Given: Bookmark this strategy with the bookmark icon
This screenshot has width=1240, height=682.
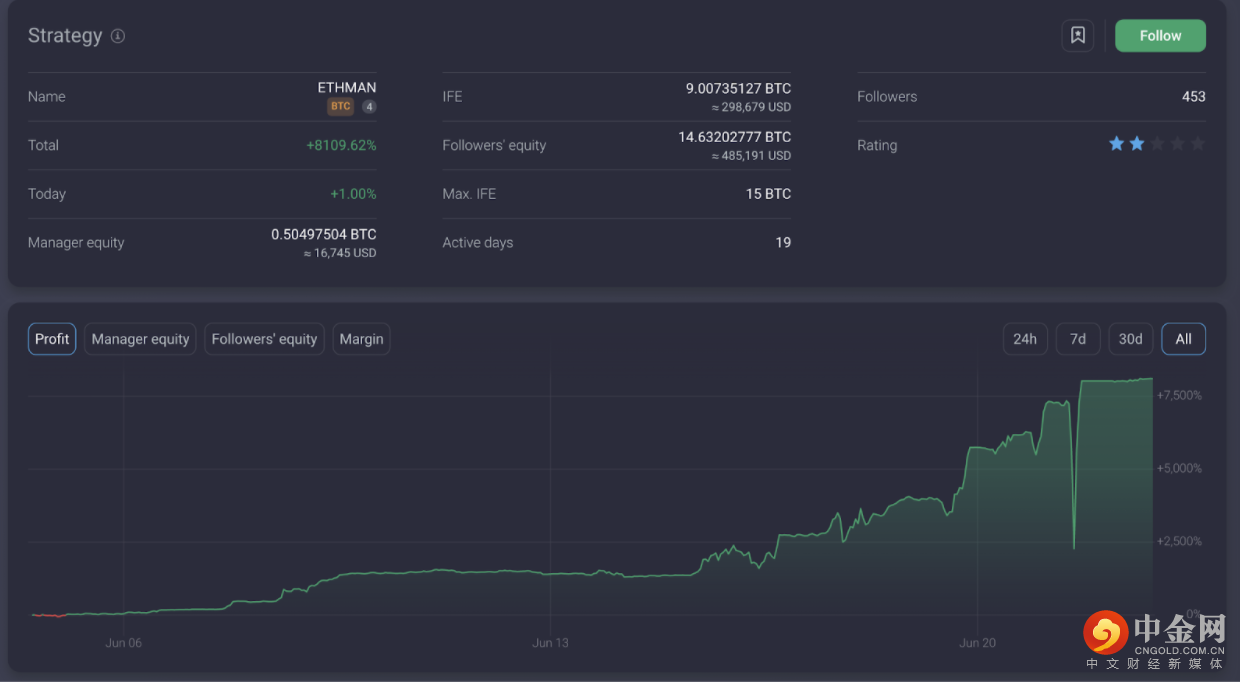Looking at the screenshot, I should click(1077, 36).
